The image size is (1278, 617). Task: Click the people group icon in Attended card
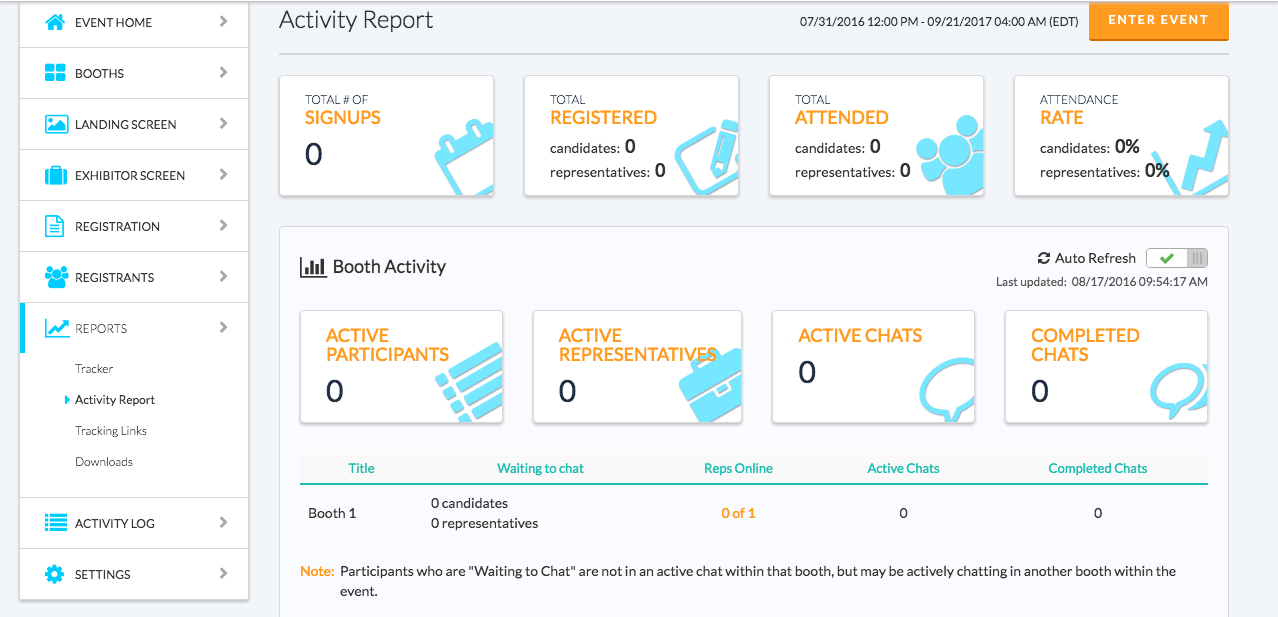pyautogui.click(x=949, y=155)
